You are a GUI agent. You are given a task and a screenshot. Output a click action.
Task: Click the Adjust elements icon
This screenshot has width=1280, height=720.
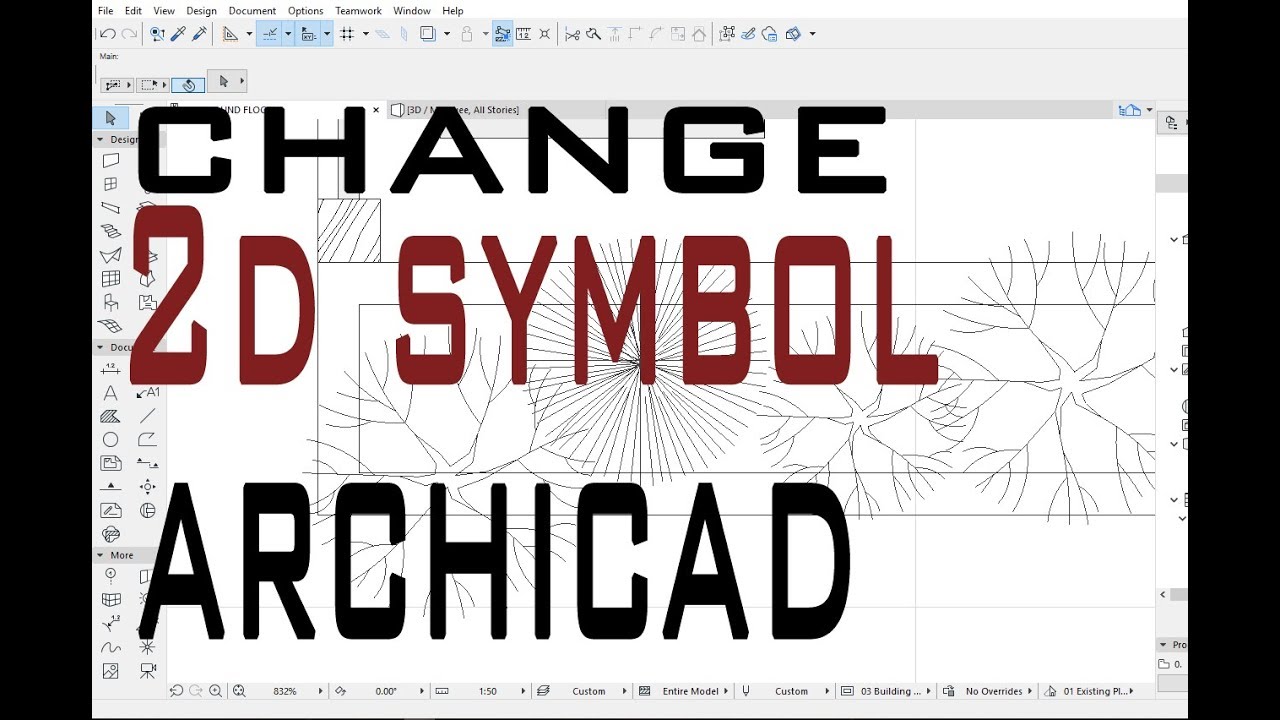[x=594, y=34]
